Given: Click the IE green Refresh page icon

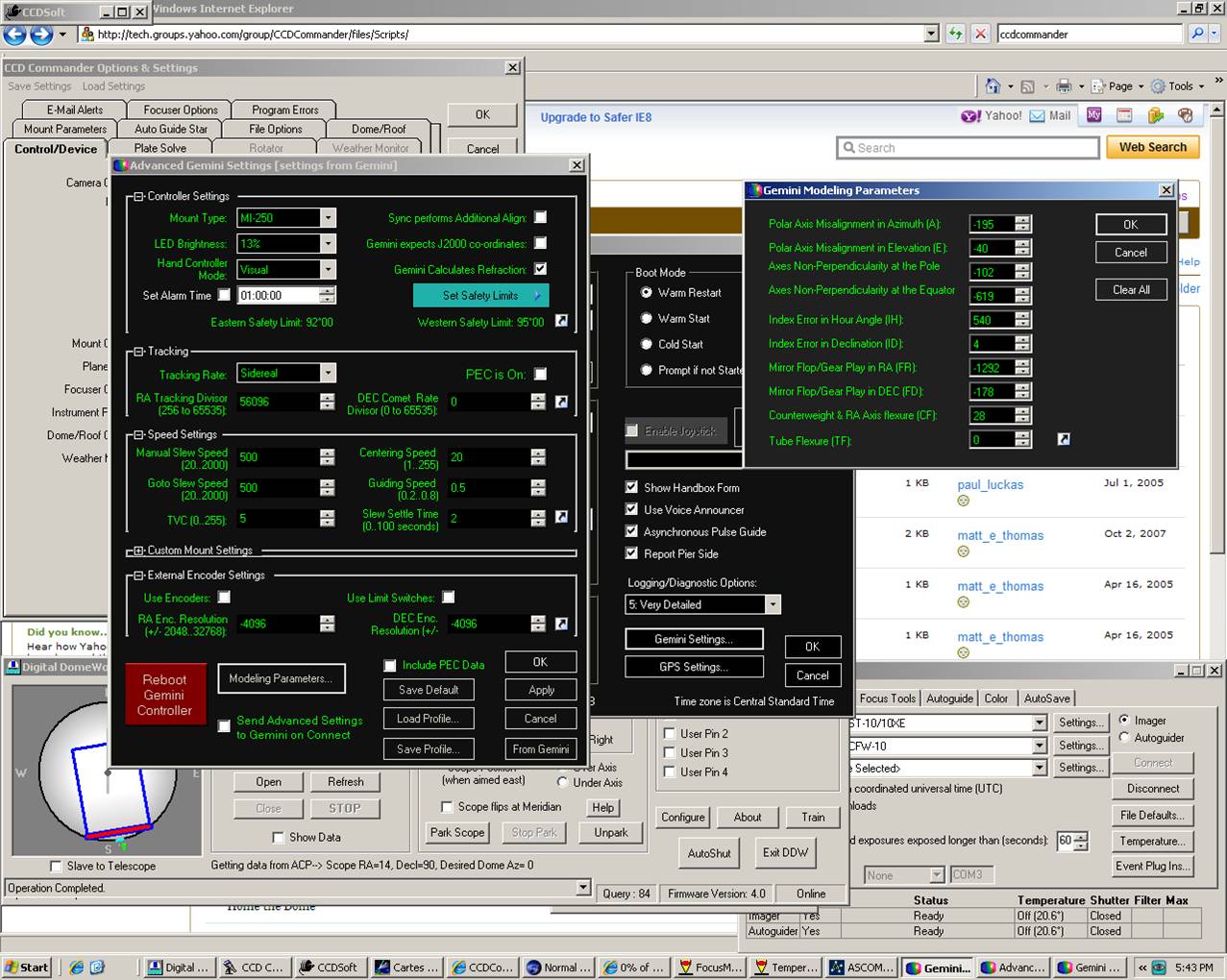Looking at the screenshot, I should point(955,34).
